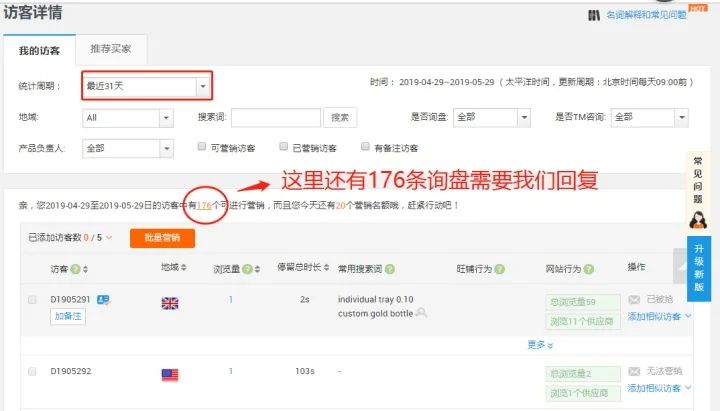
Task: Click the 总浏览量2 tag
Action: (583, 374)
